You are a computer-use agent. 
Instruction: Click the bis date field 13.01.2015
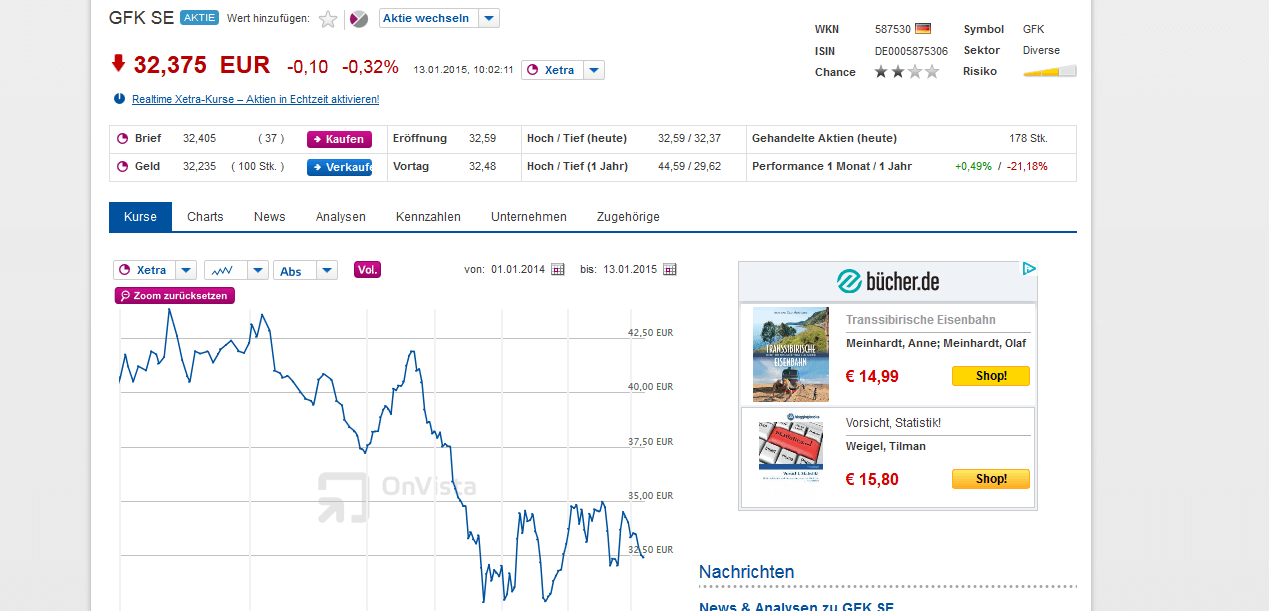pos(630,270)
